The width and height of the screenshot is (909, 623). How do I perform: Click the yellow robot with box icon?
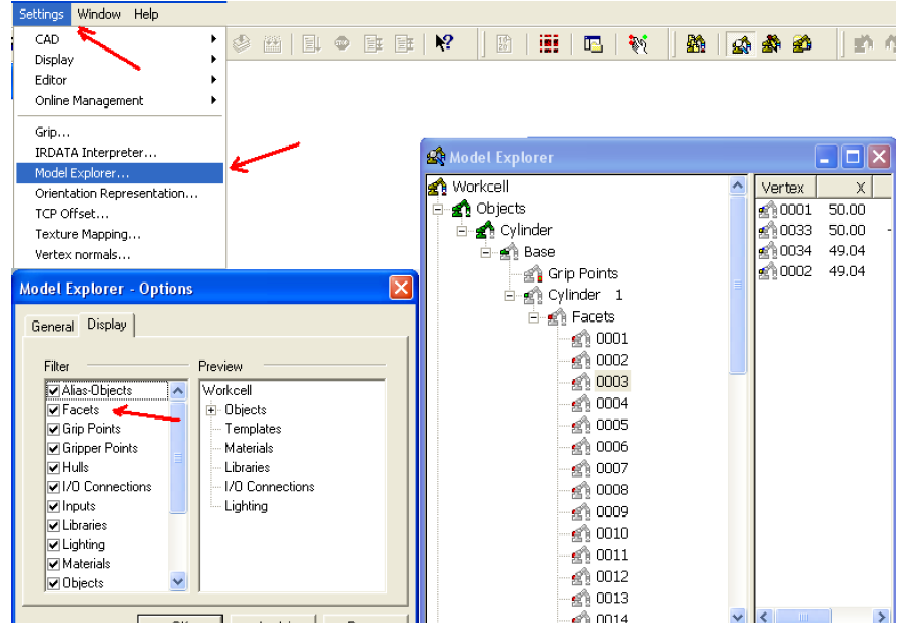pyautogui.click(x=802, y=43)
